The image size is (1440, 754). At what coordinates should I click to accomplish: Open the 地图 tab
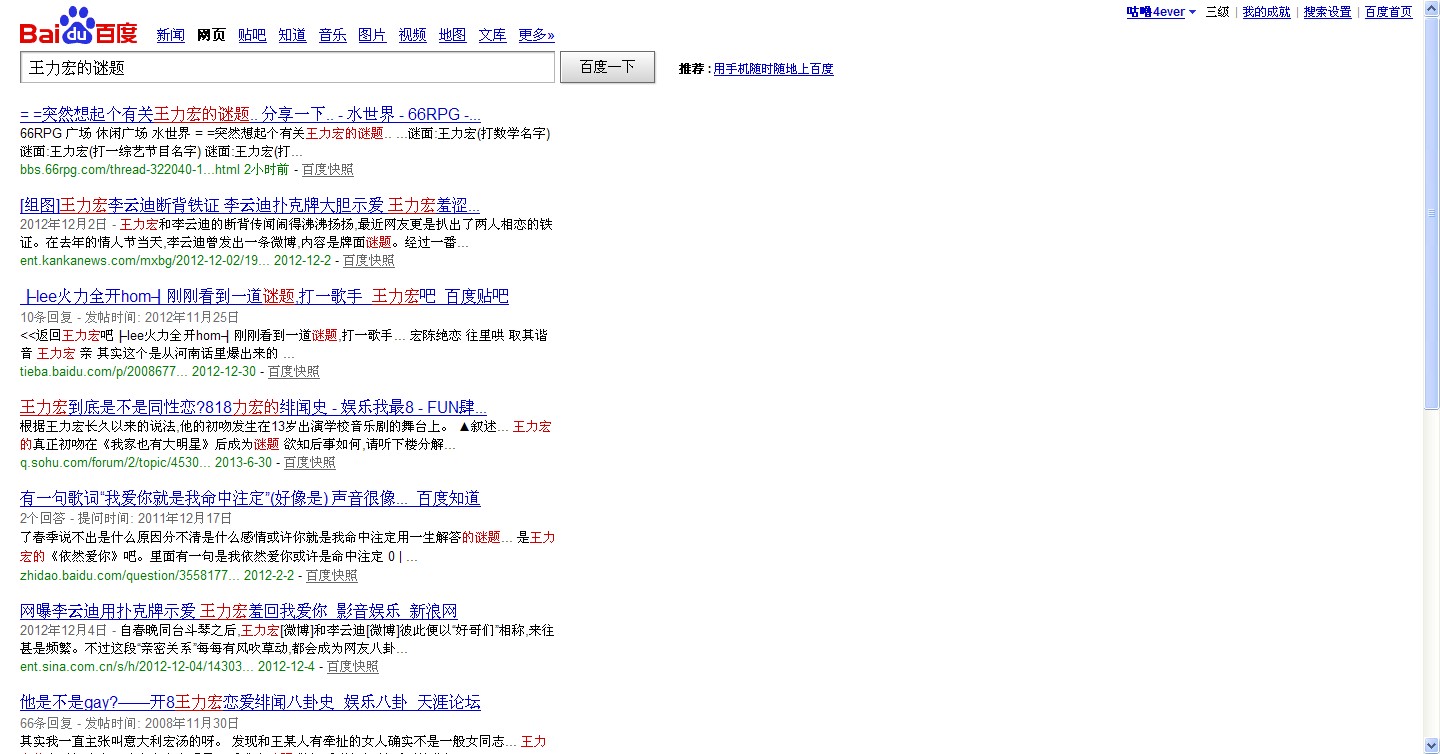click(452, 35)
